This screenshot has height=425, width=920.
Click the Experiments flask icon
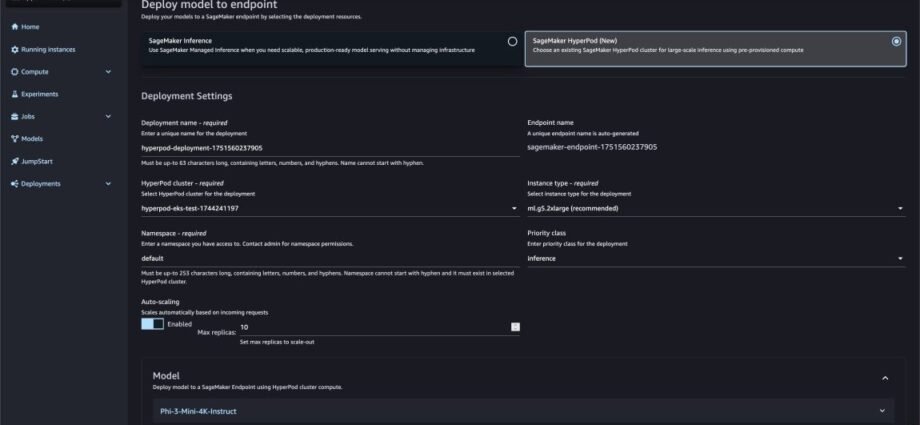pos(15,94)
